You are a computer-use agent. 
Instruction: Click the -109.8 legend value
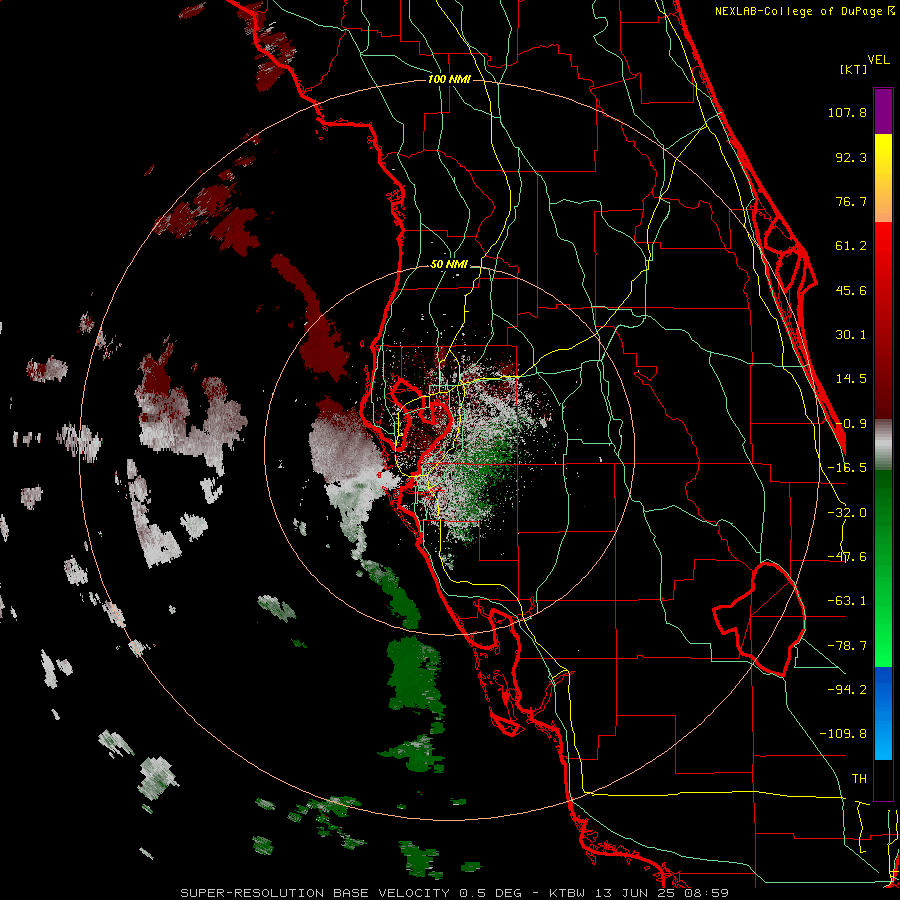click(x=844, y=734)
